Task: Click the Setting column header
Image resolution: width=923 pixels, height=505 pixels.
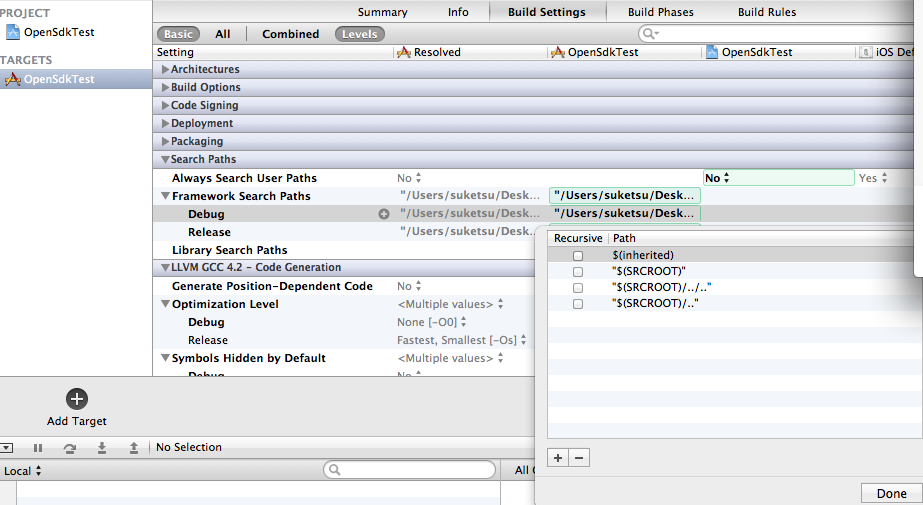Action: pos(175,52)
